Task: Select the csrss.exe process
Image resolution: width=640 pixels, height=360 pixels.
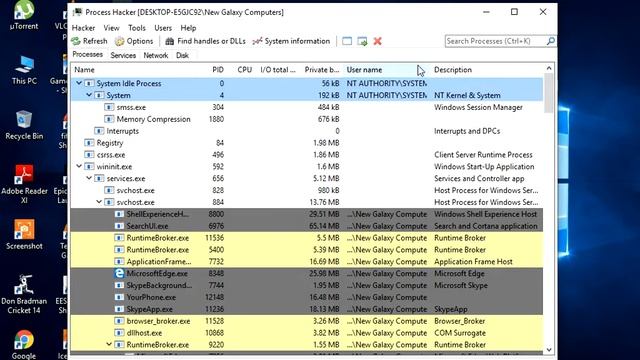Action: click(x=307, y=155)
